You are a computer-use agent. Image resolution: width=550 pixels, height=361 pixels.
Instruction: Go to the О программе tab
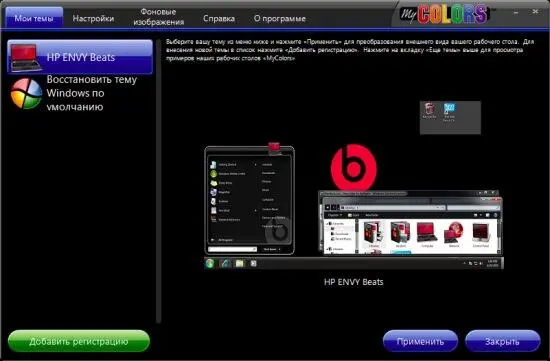coord(280,19)
